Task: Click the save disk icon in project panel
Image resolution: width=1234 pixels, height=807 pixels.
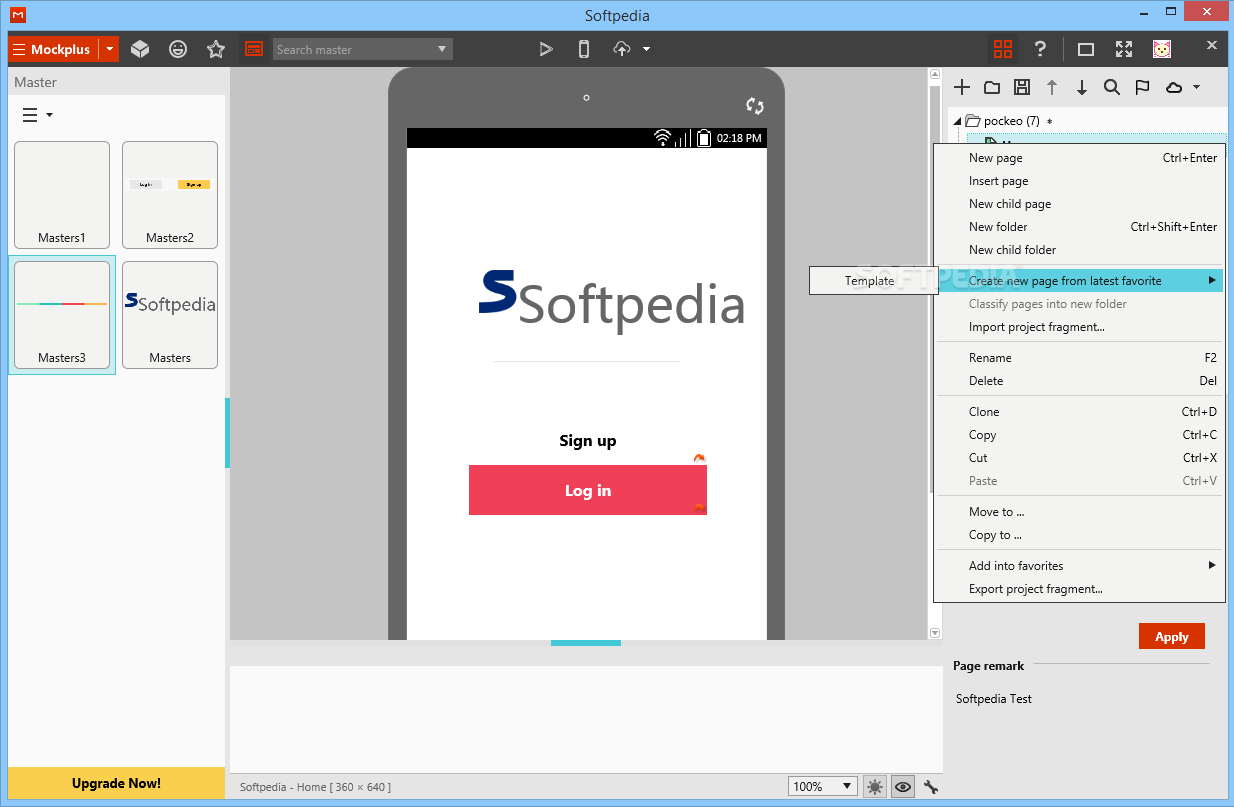Action: coord(1022,87)
